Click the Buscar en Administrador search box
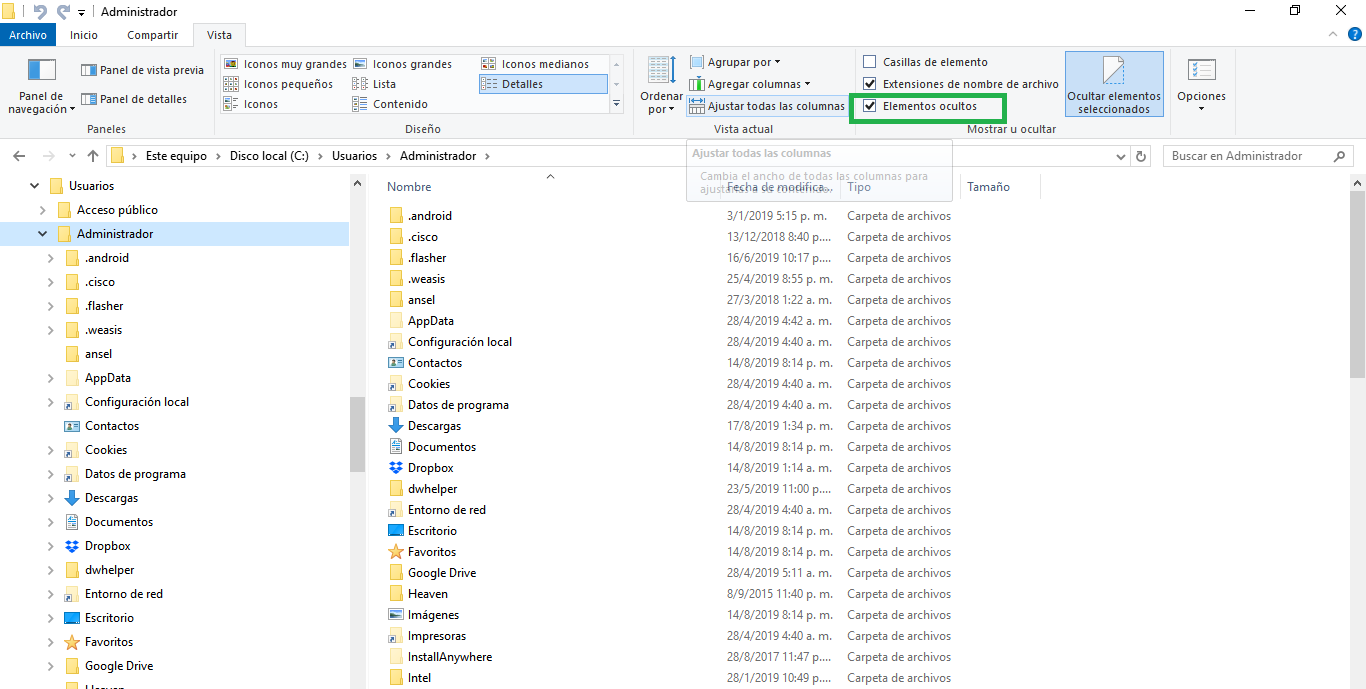 [x=1258, y=156]
